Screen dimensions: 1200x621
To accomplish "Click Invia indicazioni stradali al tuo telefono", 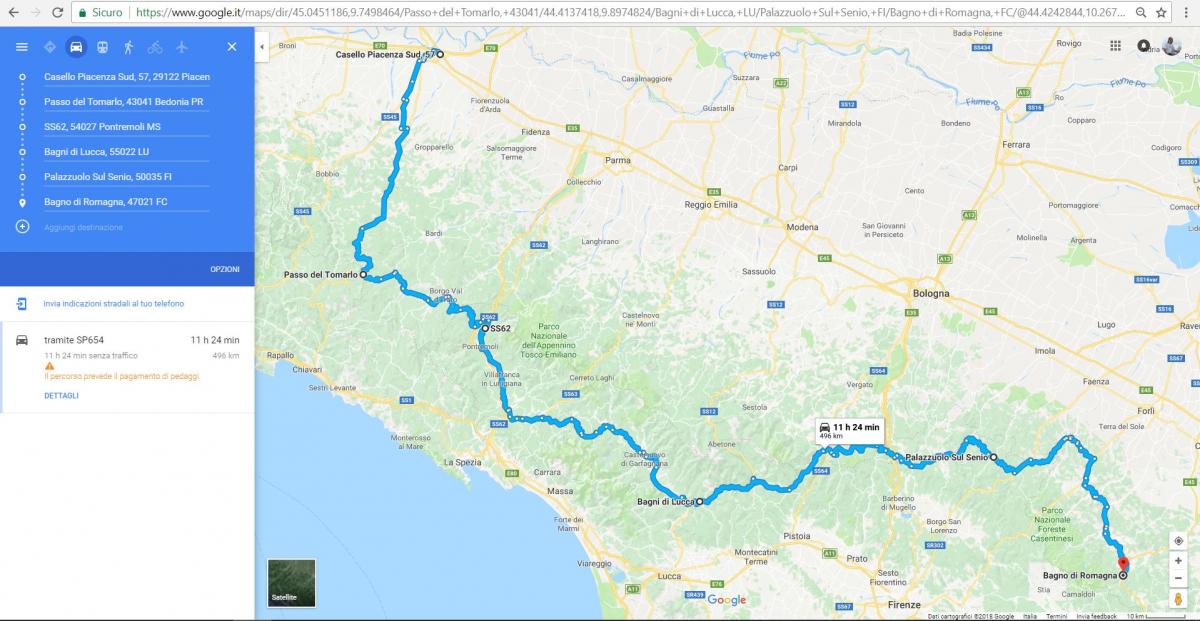I will click(x=113, y=303).
